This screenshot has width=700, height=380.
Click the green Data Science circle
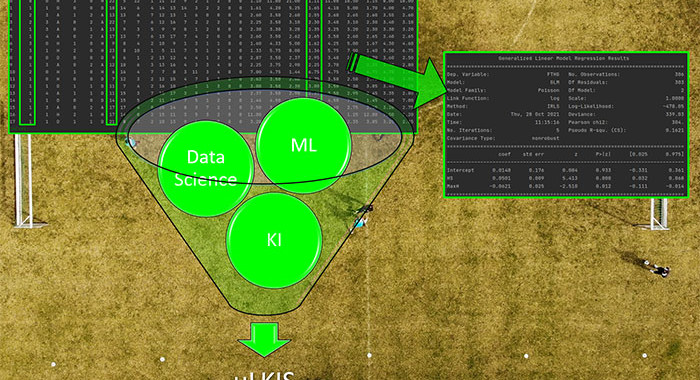(206, 168)
